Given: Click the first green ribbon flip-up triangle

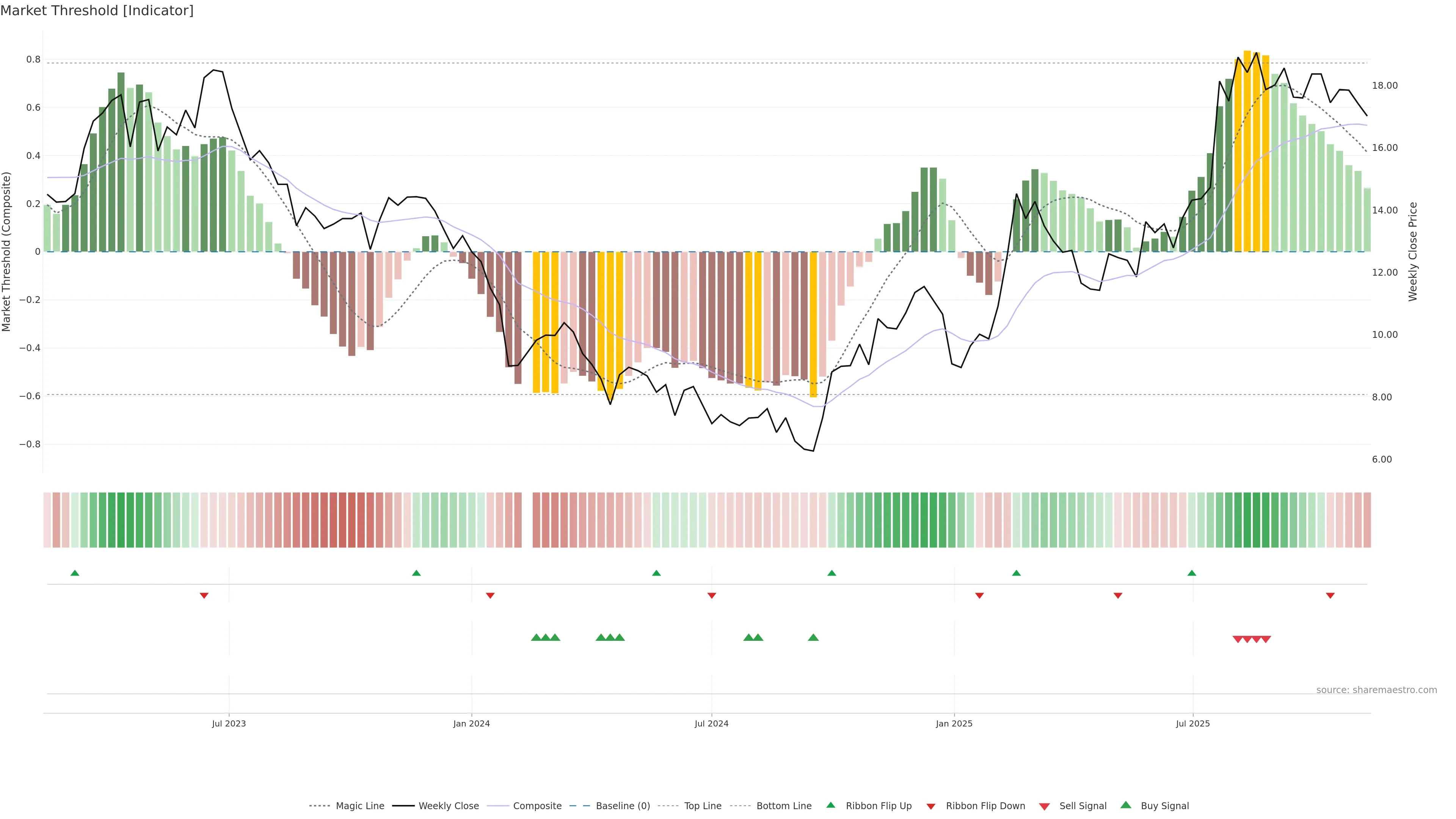Looking at the screenshot, I should coord(75,573).
